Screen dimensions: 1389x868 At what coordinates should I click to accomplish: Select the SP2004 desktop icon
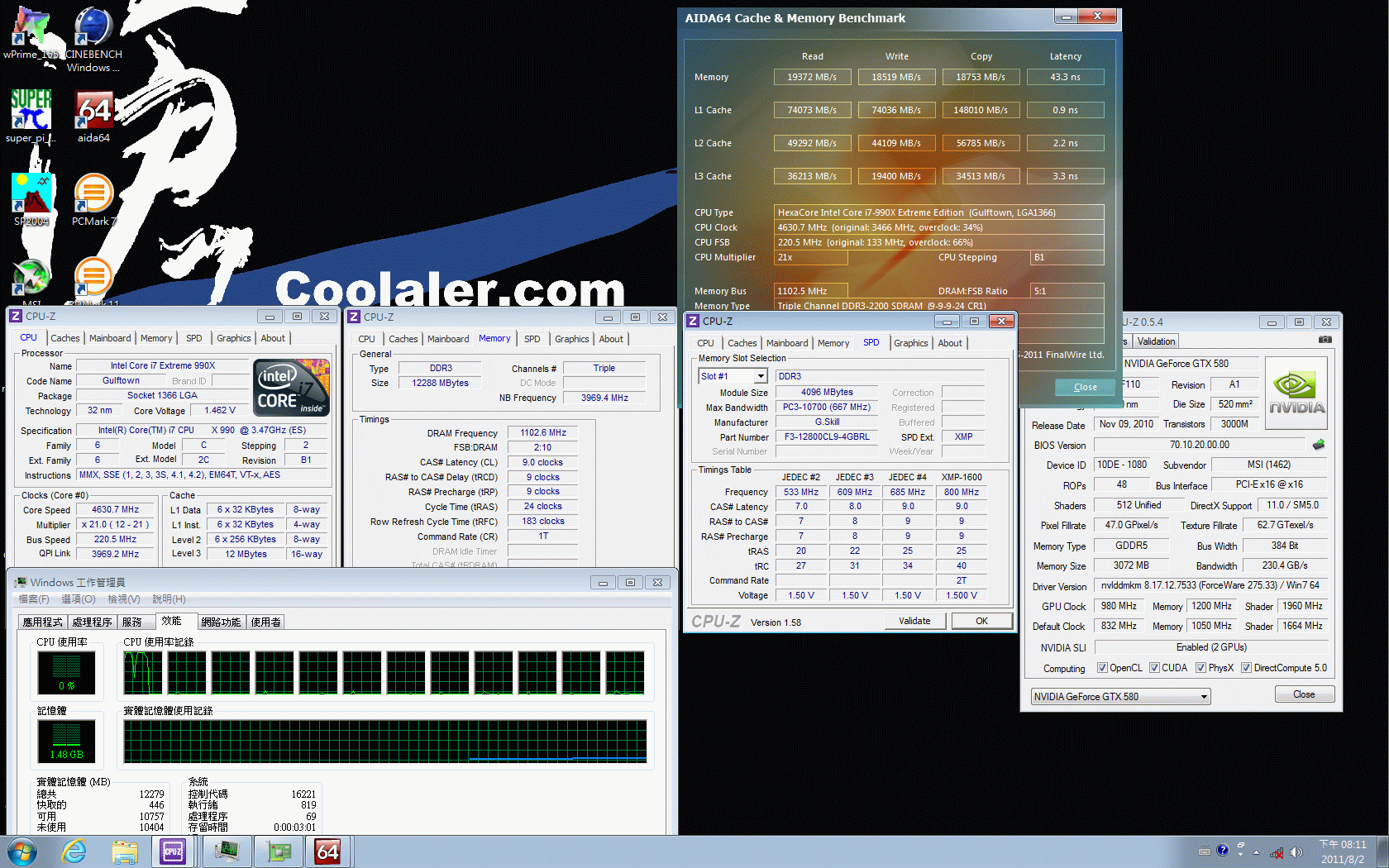tap(31, 199)
